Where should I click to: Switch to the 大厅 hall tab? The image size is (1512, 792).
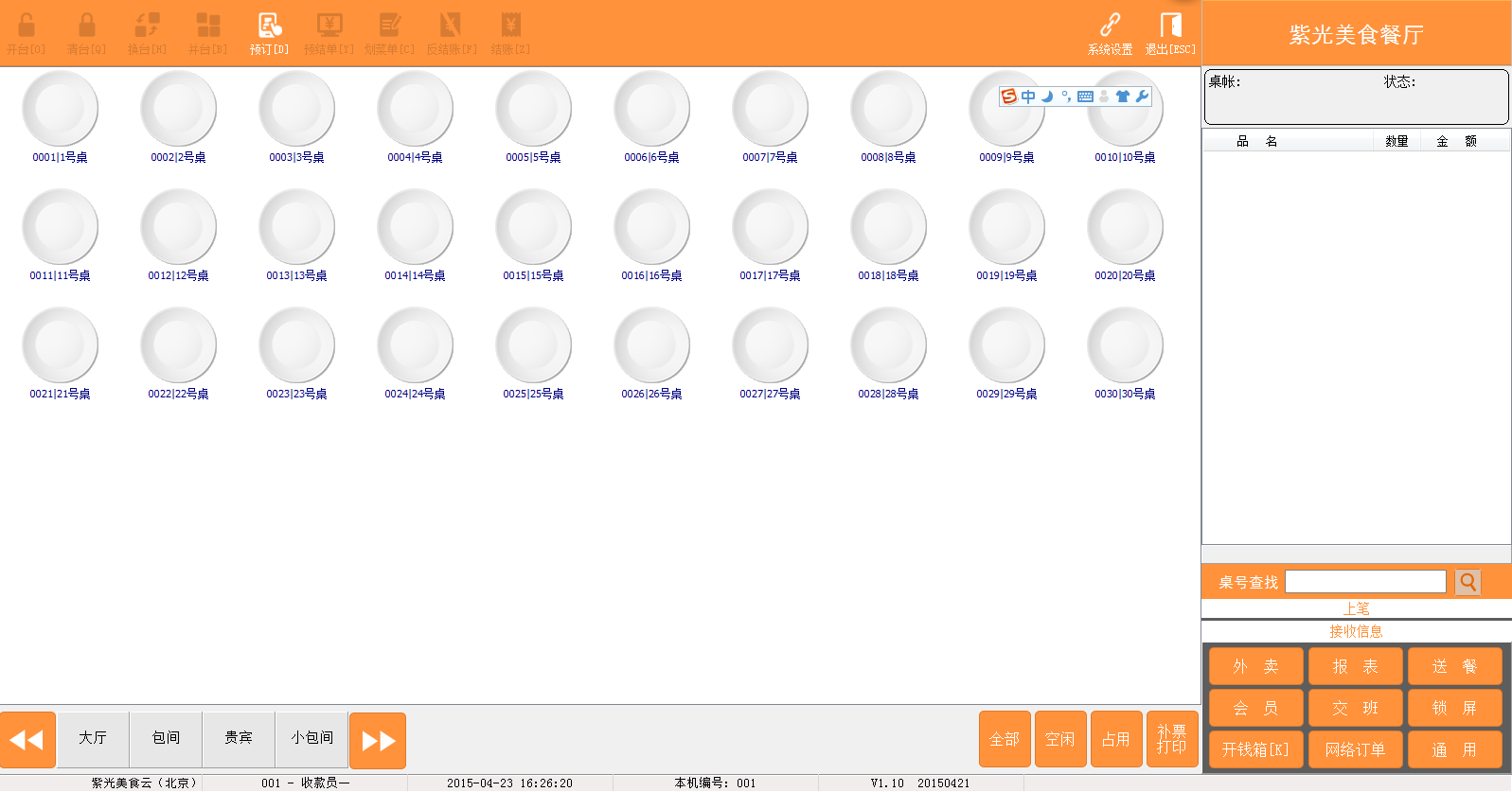(x=93, y=738)
